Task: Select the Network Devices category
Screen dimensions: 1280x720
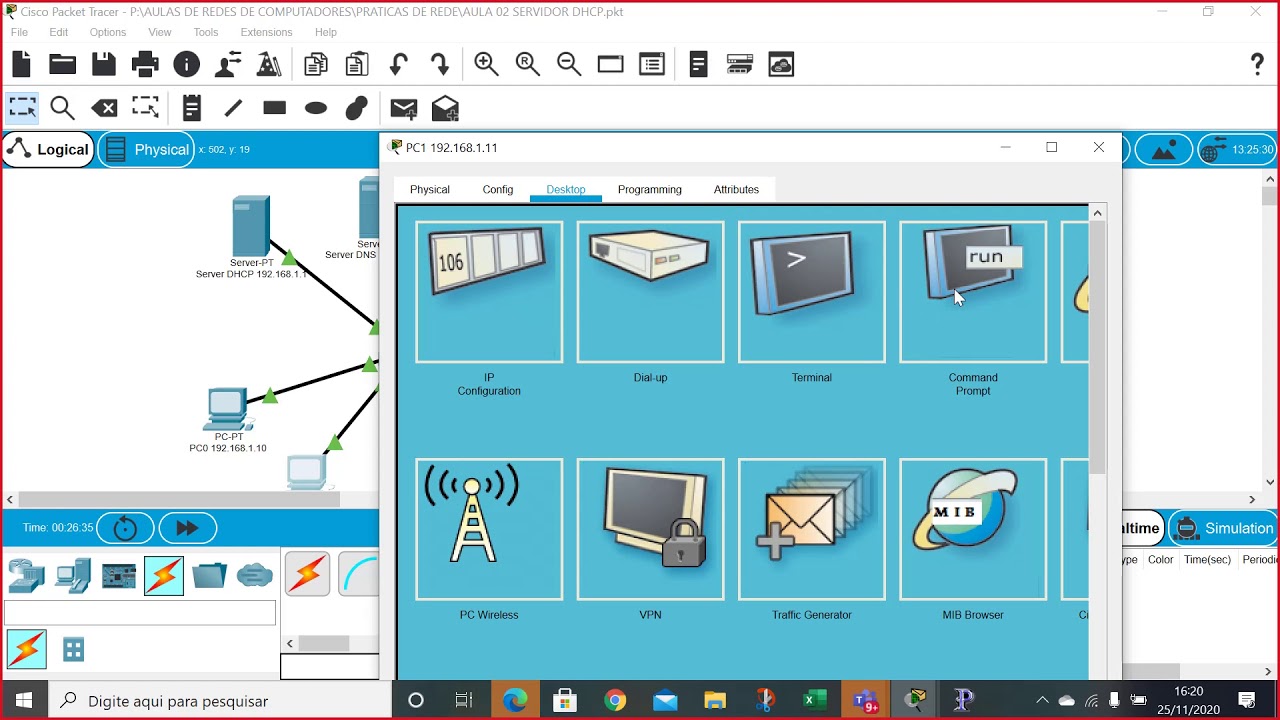Action: (x=26, y=576)
